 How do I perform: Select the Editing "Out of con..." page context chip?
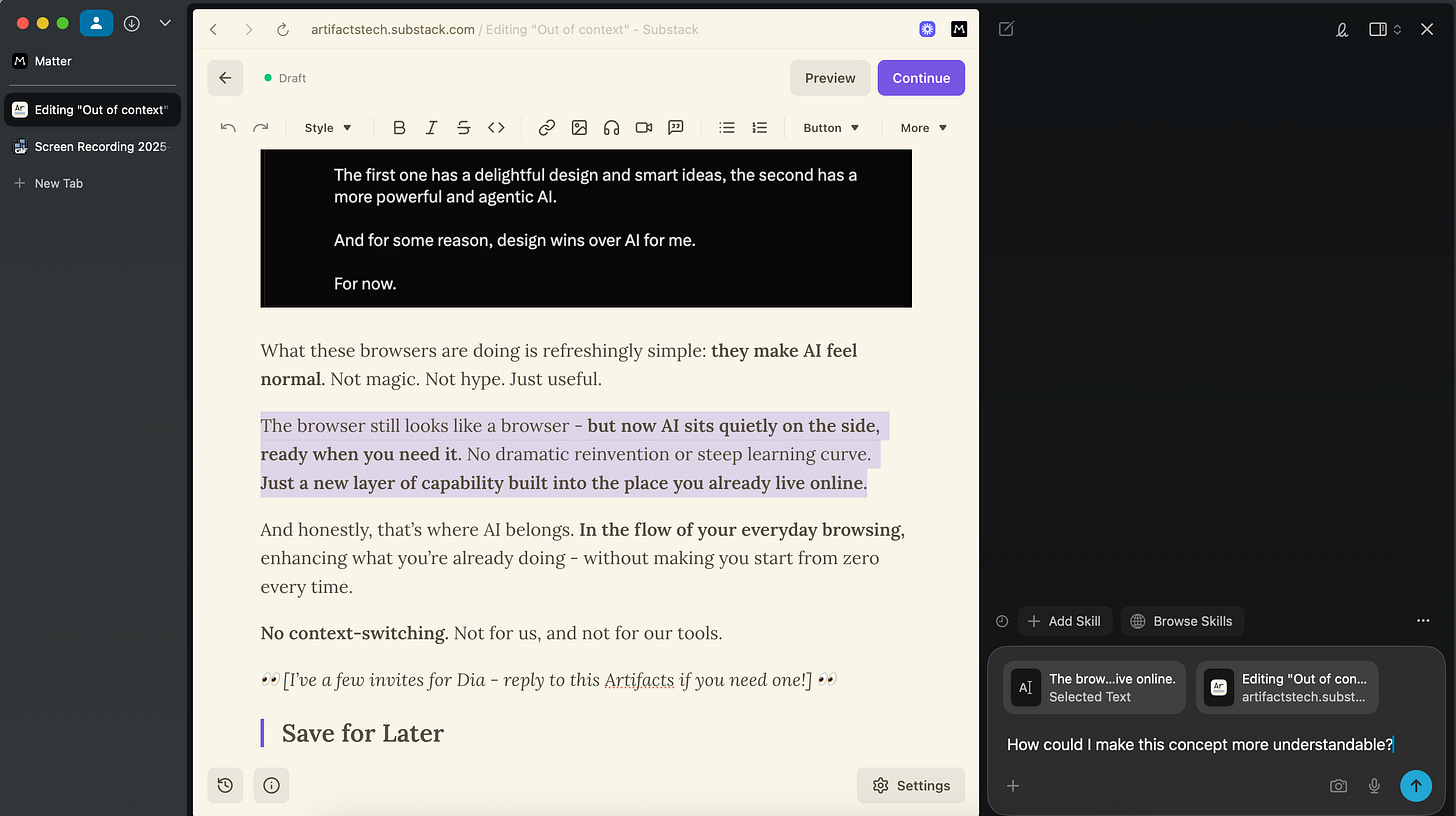(x=1287, y=688)
